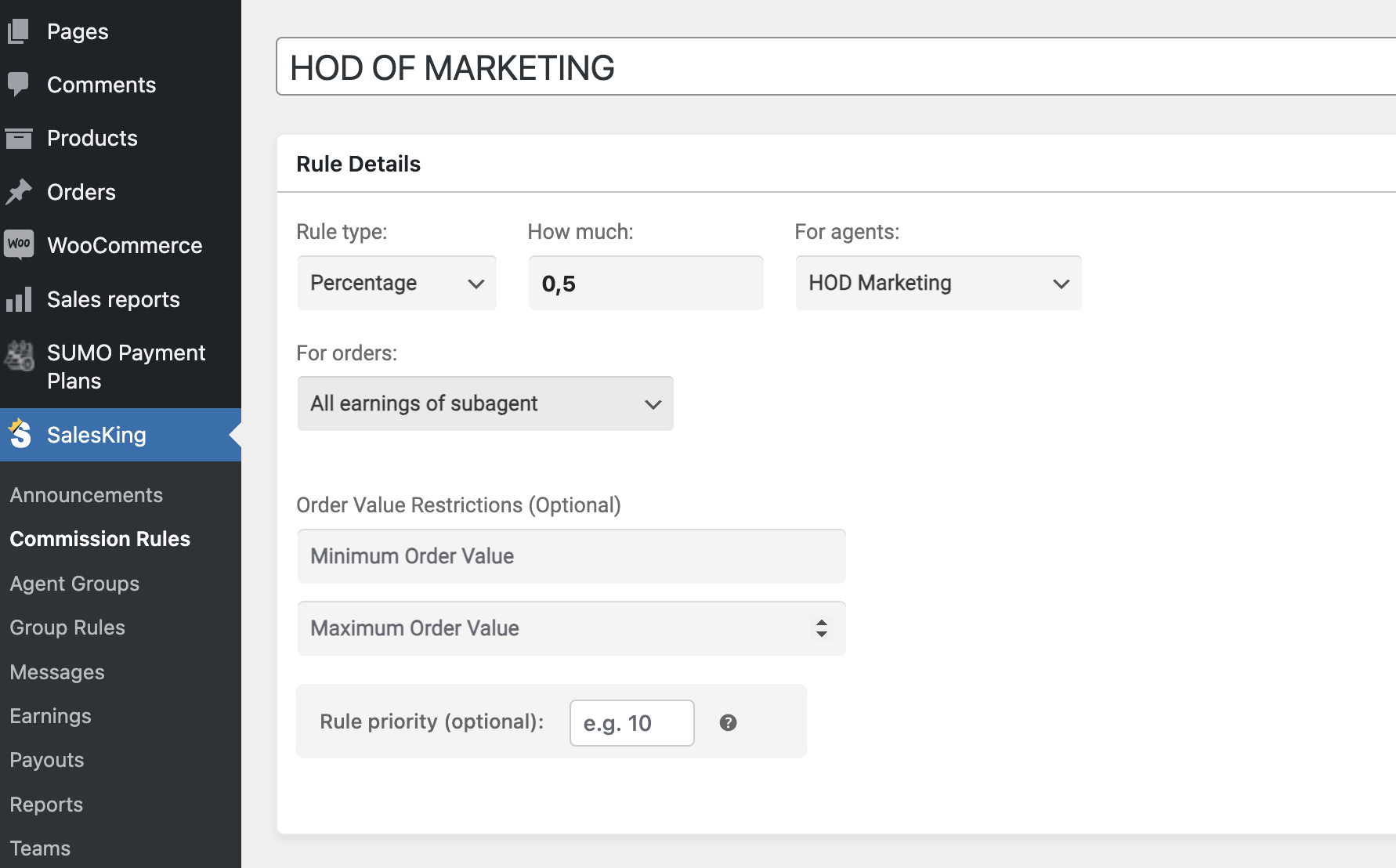Image resolution: width=1396 pixels, height=868 pixels.
Task: Focus the How much value field
Action: tap(646, 283)
